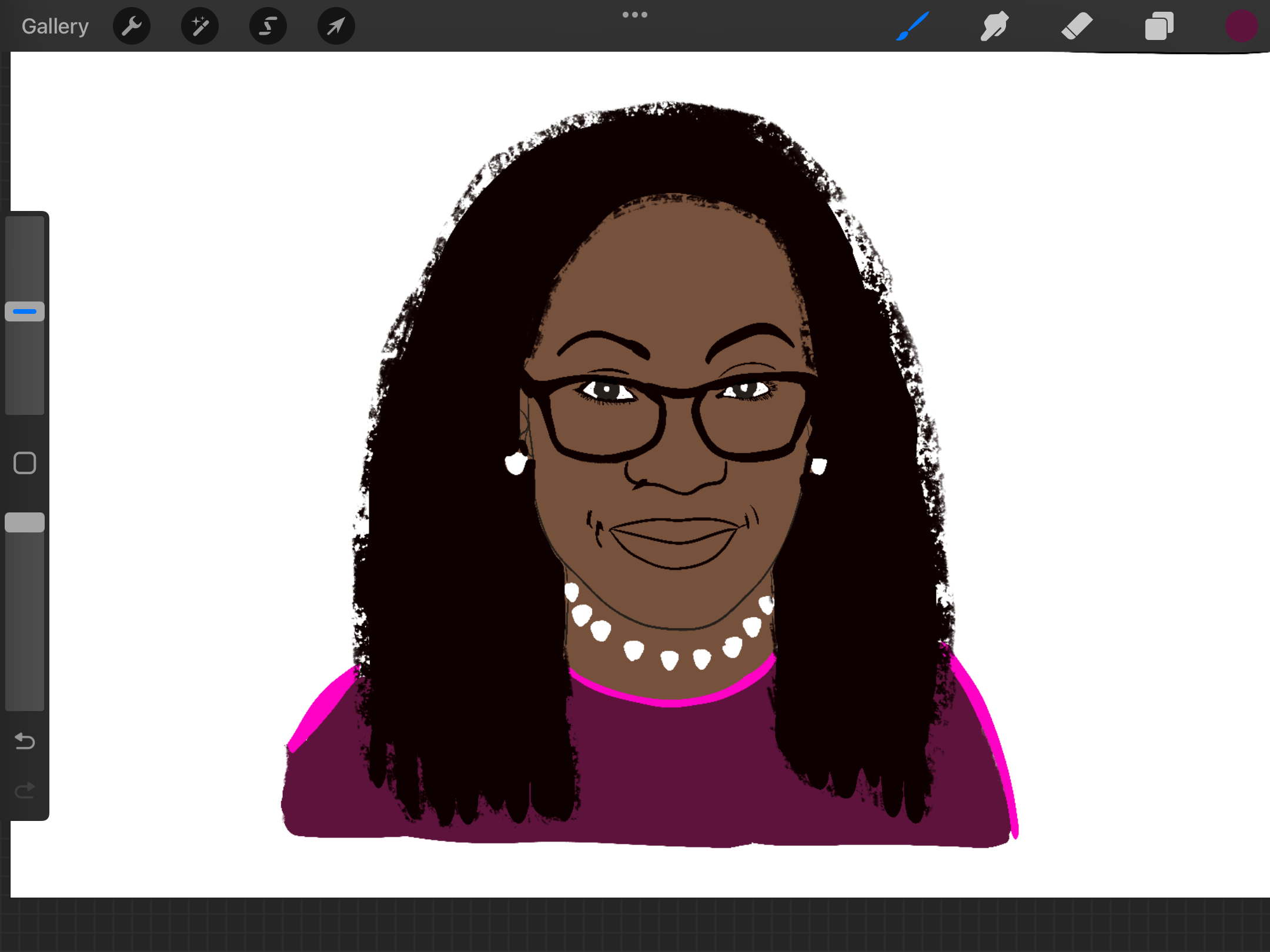Open the Actions menu wrench icon
1270x952 pixels.
131,26
